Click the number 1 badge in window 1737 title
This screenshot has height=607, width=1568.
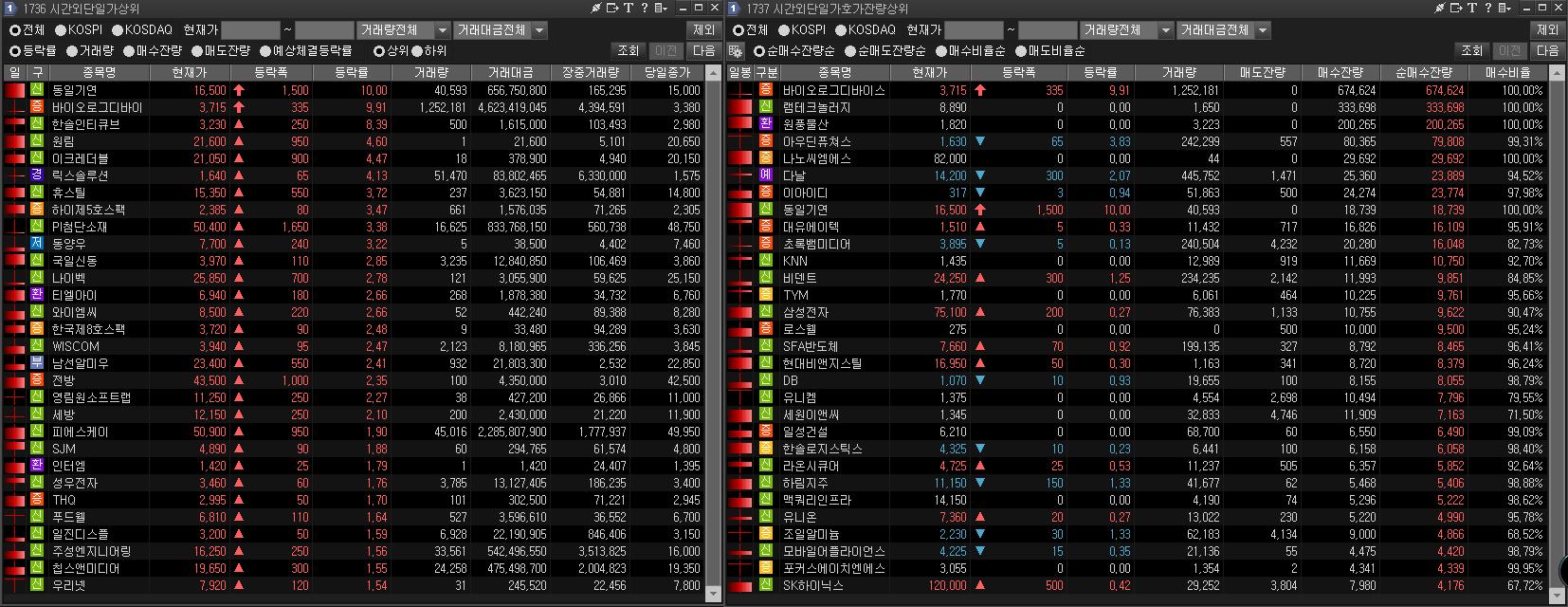tap(735, 8)
